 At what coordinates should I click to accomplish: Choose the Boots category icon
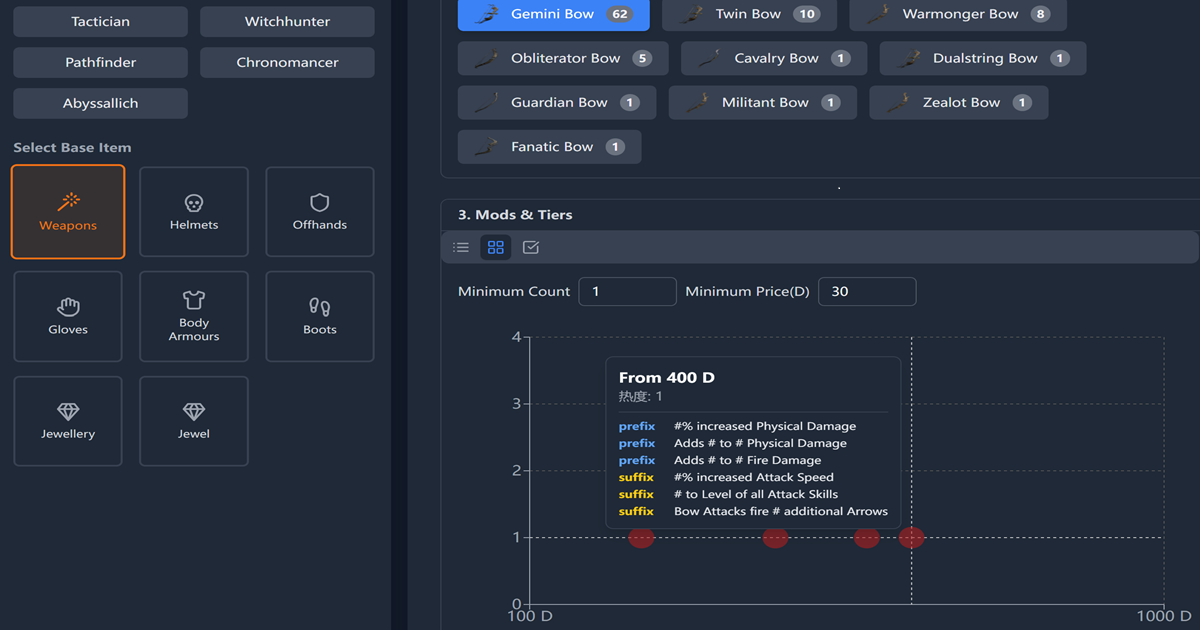pos(319,308)
